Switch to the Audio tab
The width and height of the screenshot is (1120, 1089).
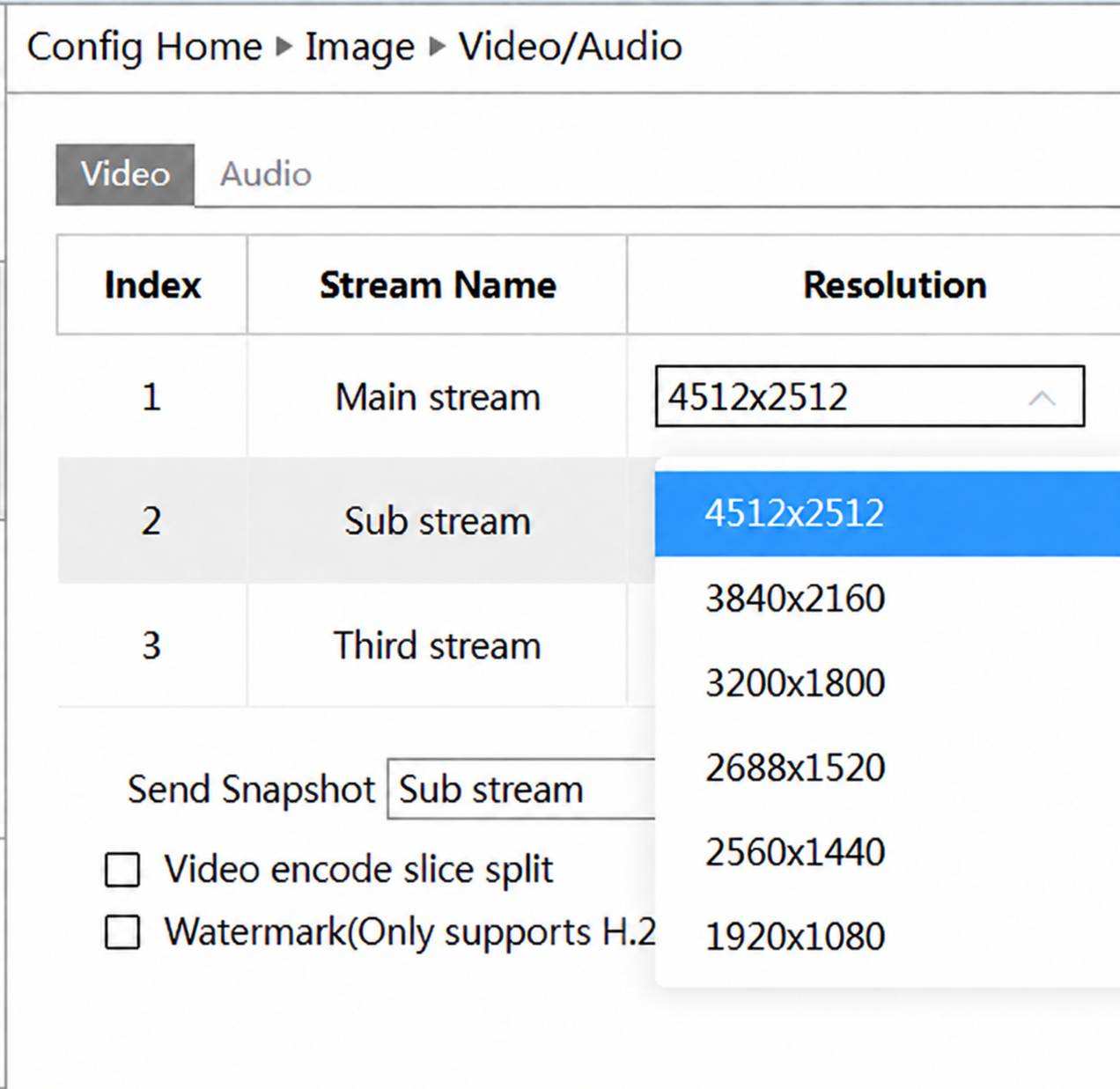pyautogui.click(x=265, y=174)
